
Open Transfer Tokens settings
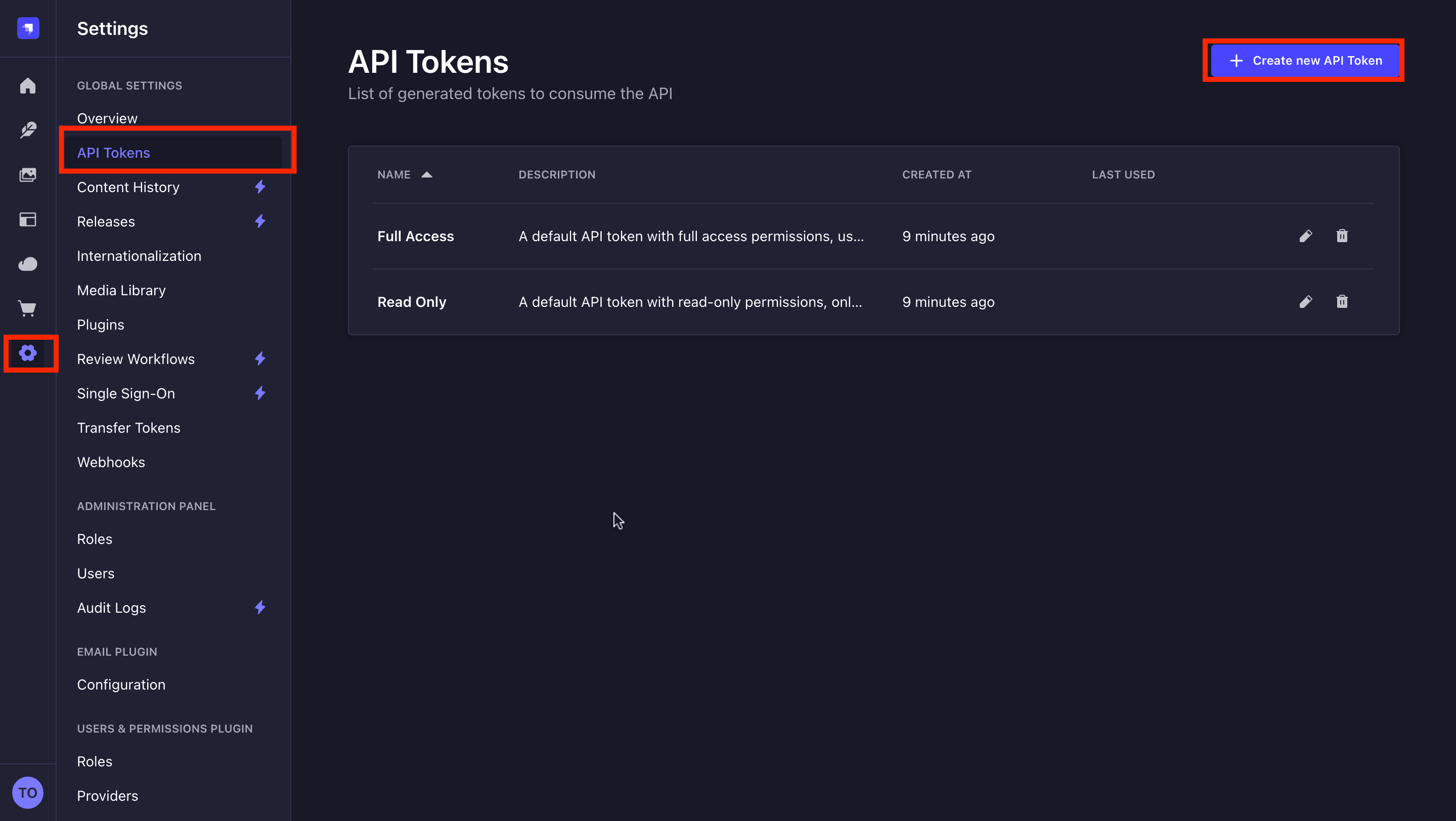tap(129, 428)
